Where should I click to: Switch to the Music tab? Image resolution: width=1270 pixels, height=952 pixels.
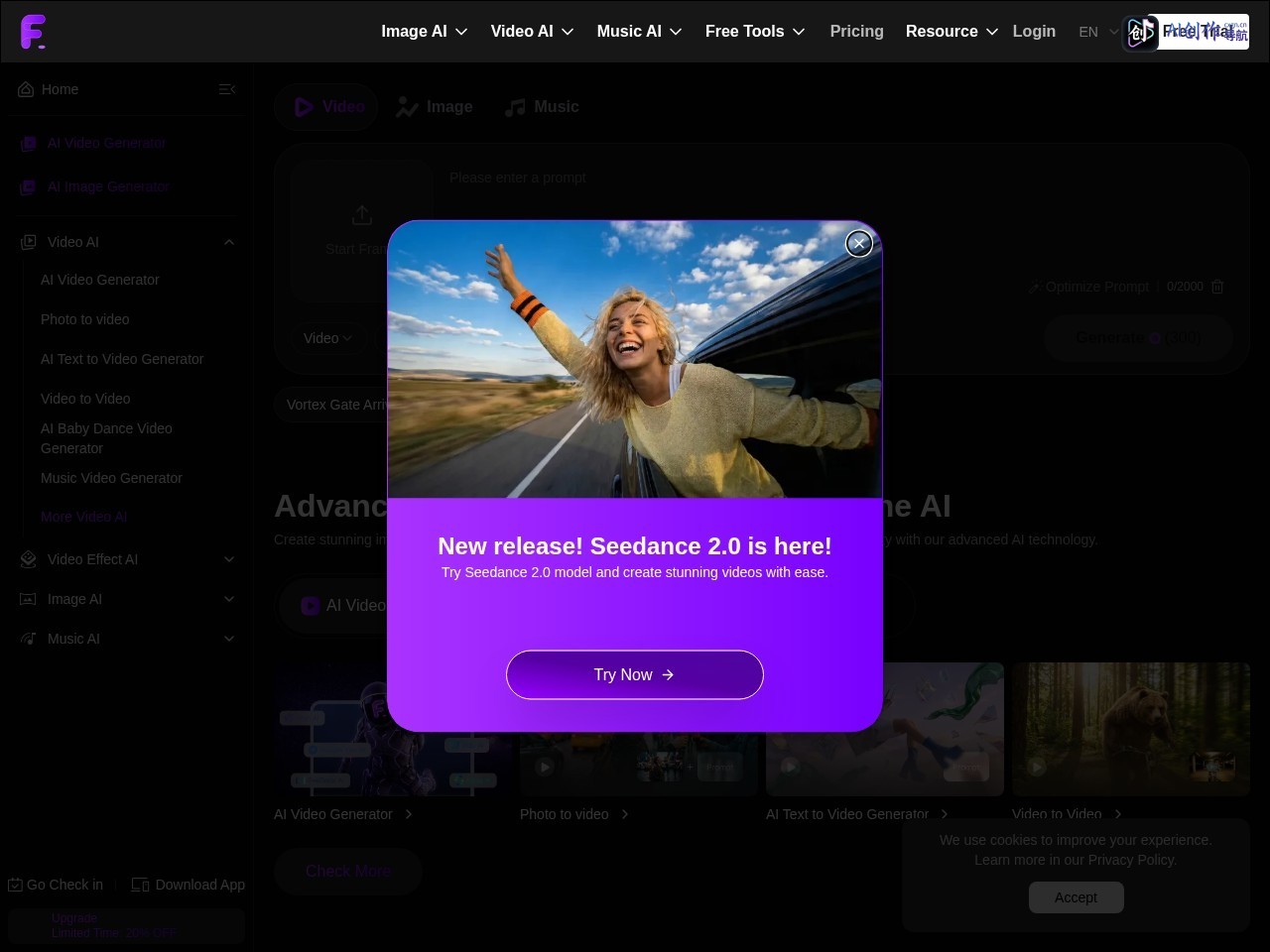pos(542,107)
